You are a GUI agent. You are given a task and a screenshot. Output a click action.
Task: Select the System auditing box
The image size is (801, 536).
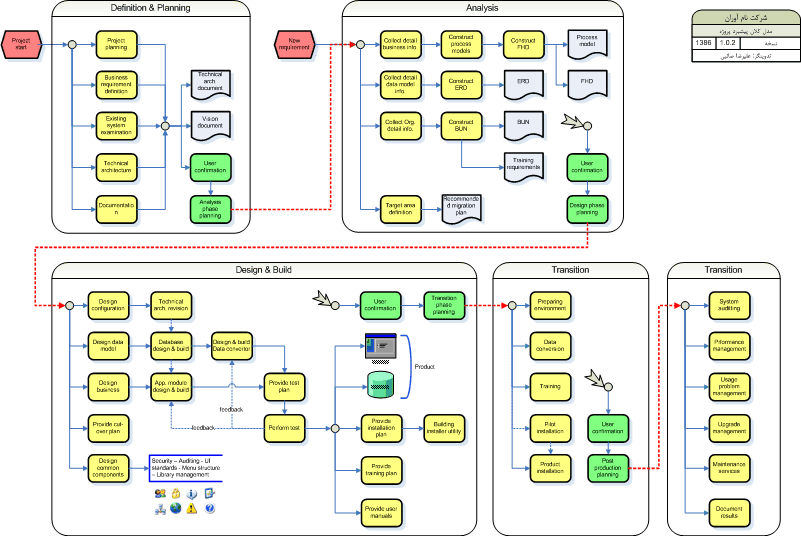tap(728, 306)
